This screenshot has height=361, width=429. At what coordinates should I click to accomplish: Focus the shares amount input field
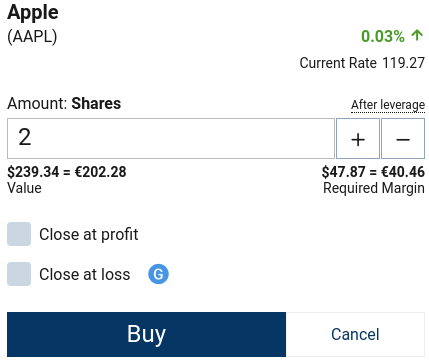coord(171,138)
